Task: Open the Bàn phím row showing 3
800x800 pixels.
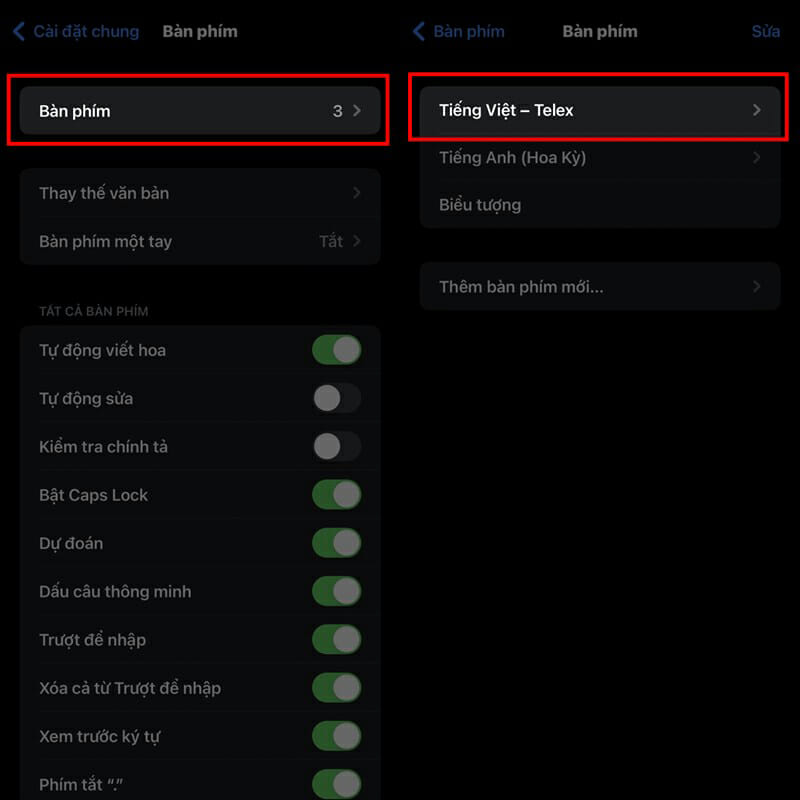Action: [x=200, y=111]
